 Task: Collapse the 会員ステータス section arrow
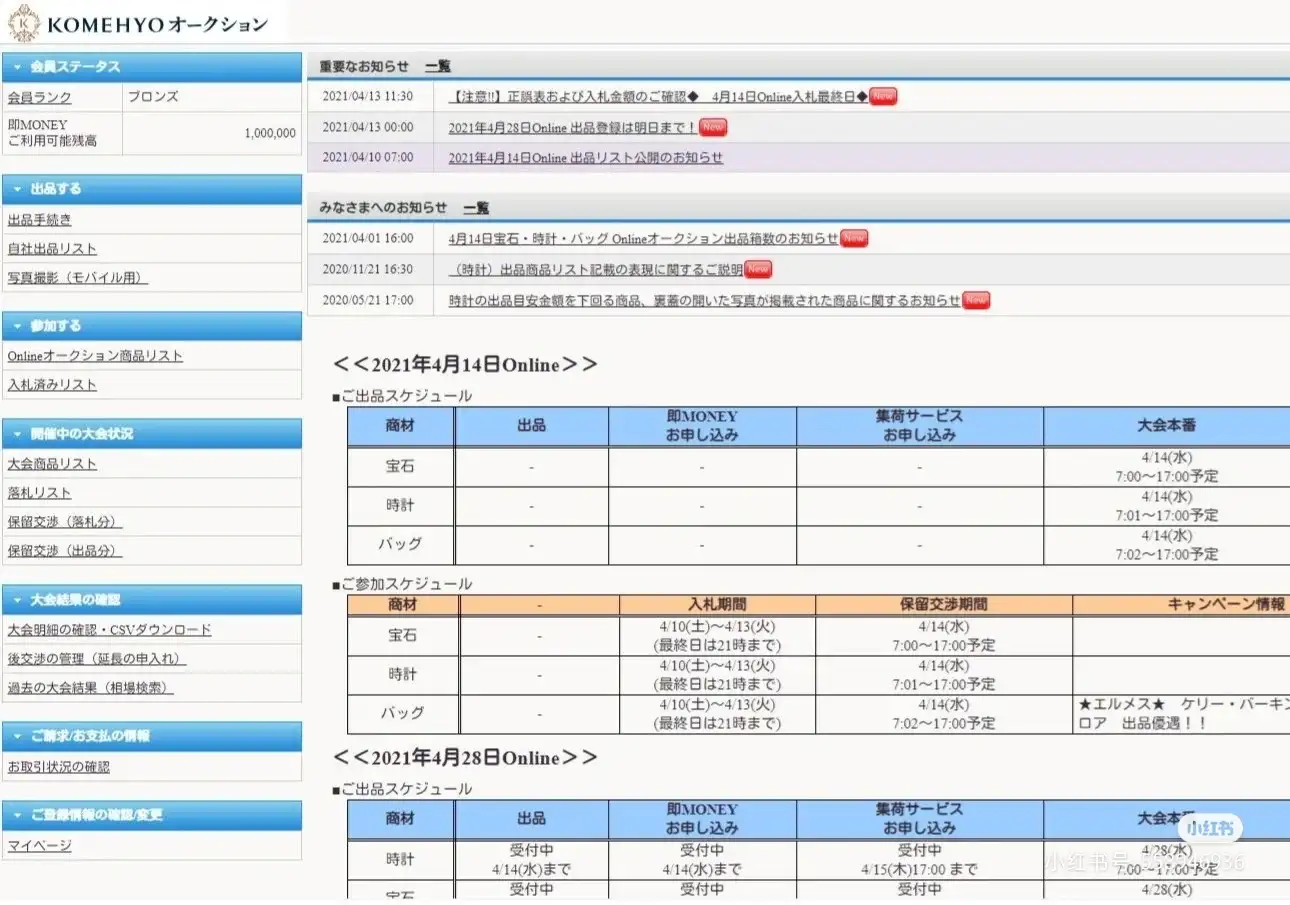point(17,67)
